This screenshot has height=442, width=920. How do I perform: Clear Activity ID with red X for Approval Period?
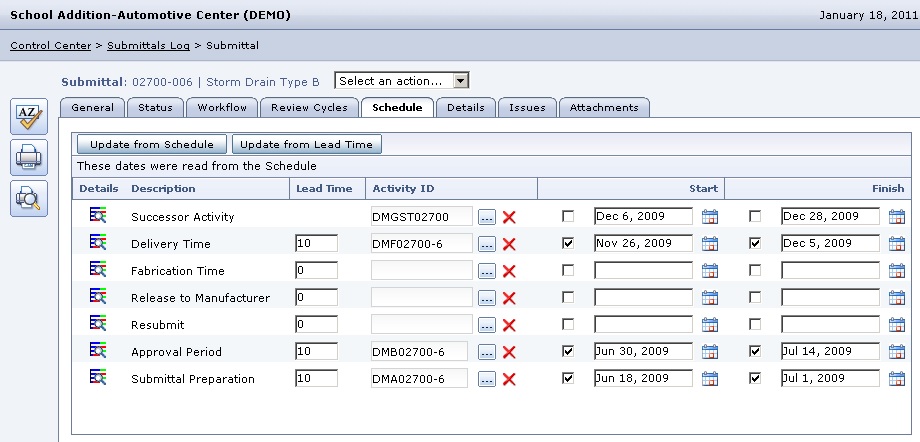[509, 352]
